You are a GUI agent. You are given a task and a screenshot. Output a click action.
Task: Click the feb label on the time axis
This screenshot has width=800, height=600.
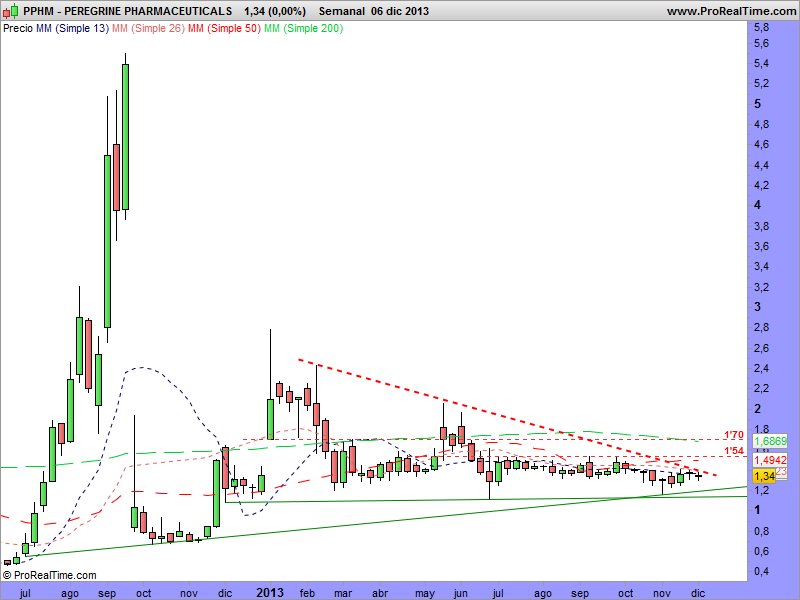pos(307,593)
